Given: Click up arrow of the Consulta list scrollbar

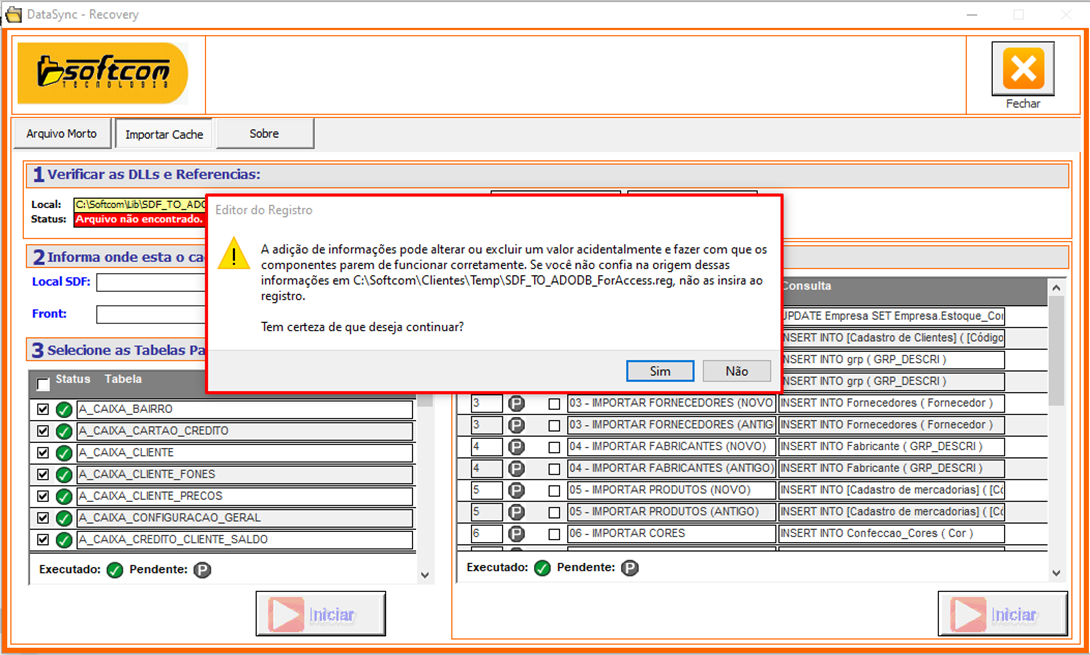Looking at the screenshot, I should click(1055, 288).
